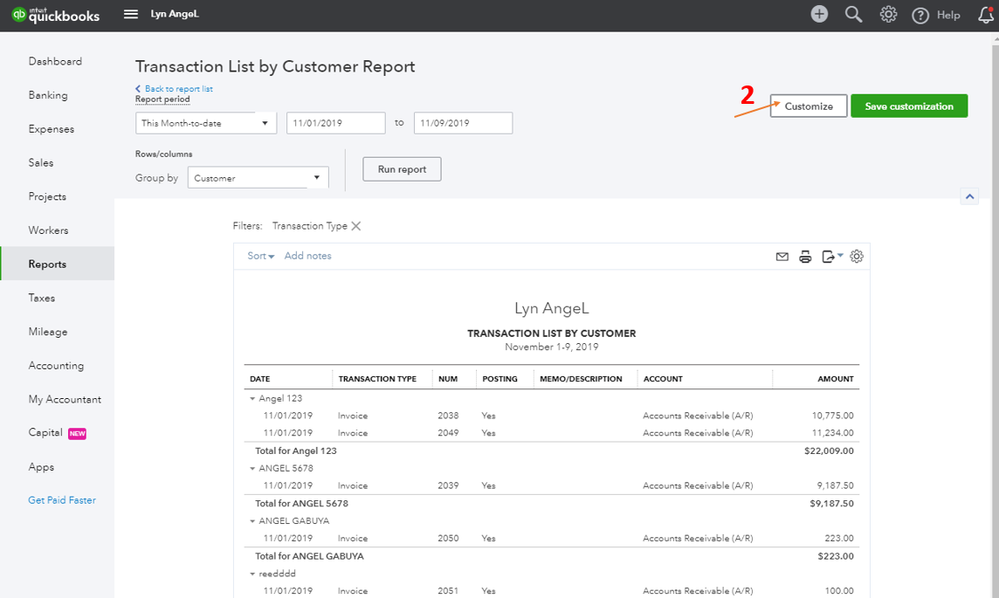Open Accounting in sidebar
Image resolution: width=999 pixels, height=598 pixels.
[x=56, y=365]
